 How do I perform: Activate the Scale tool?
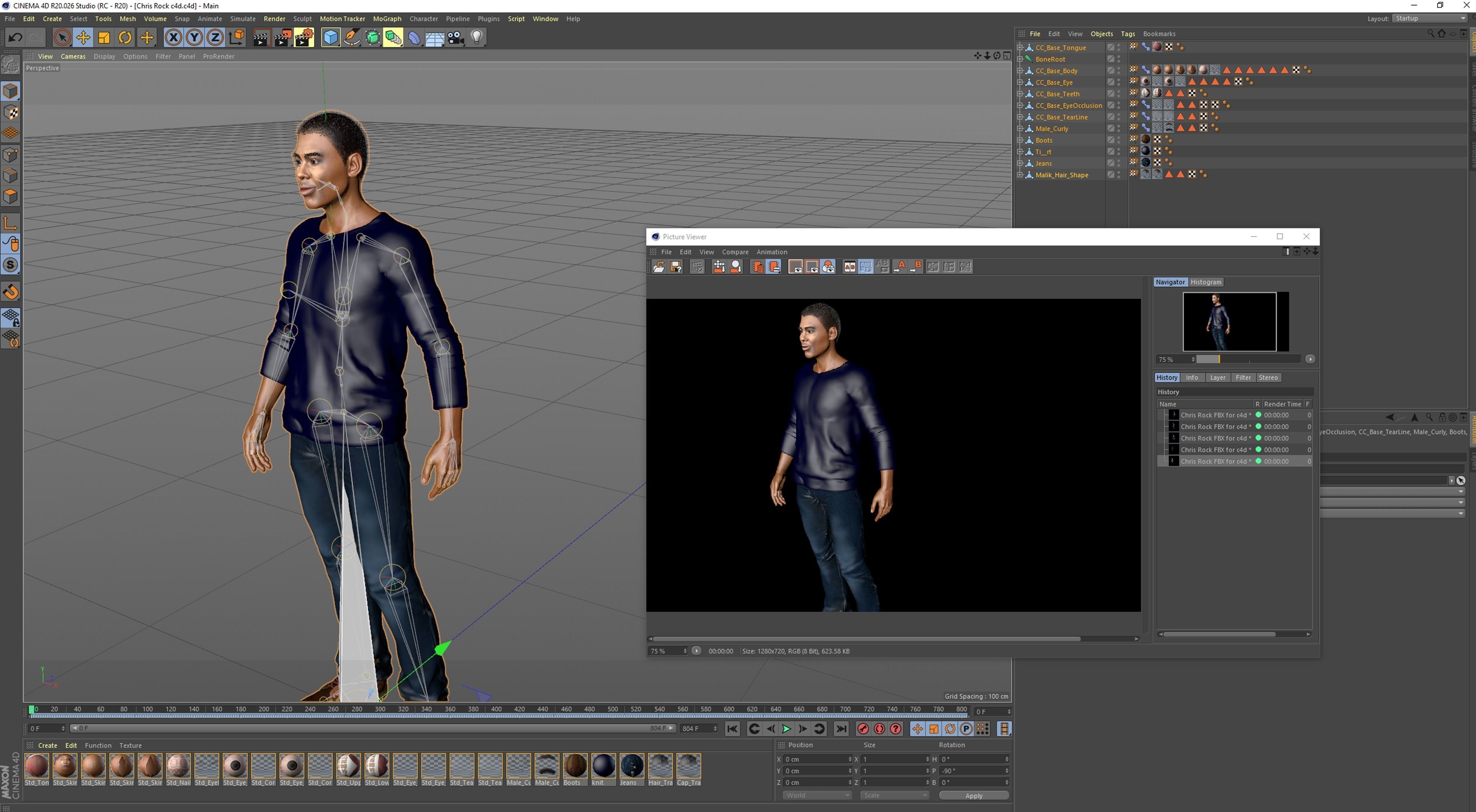[104, 38]
